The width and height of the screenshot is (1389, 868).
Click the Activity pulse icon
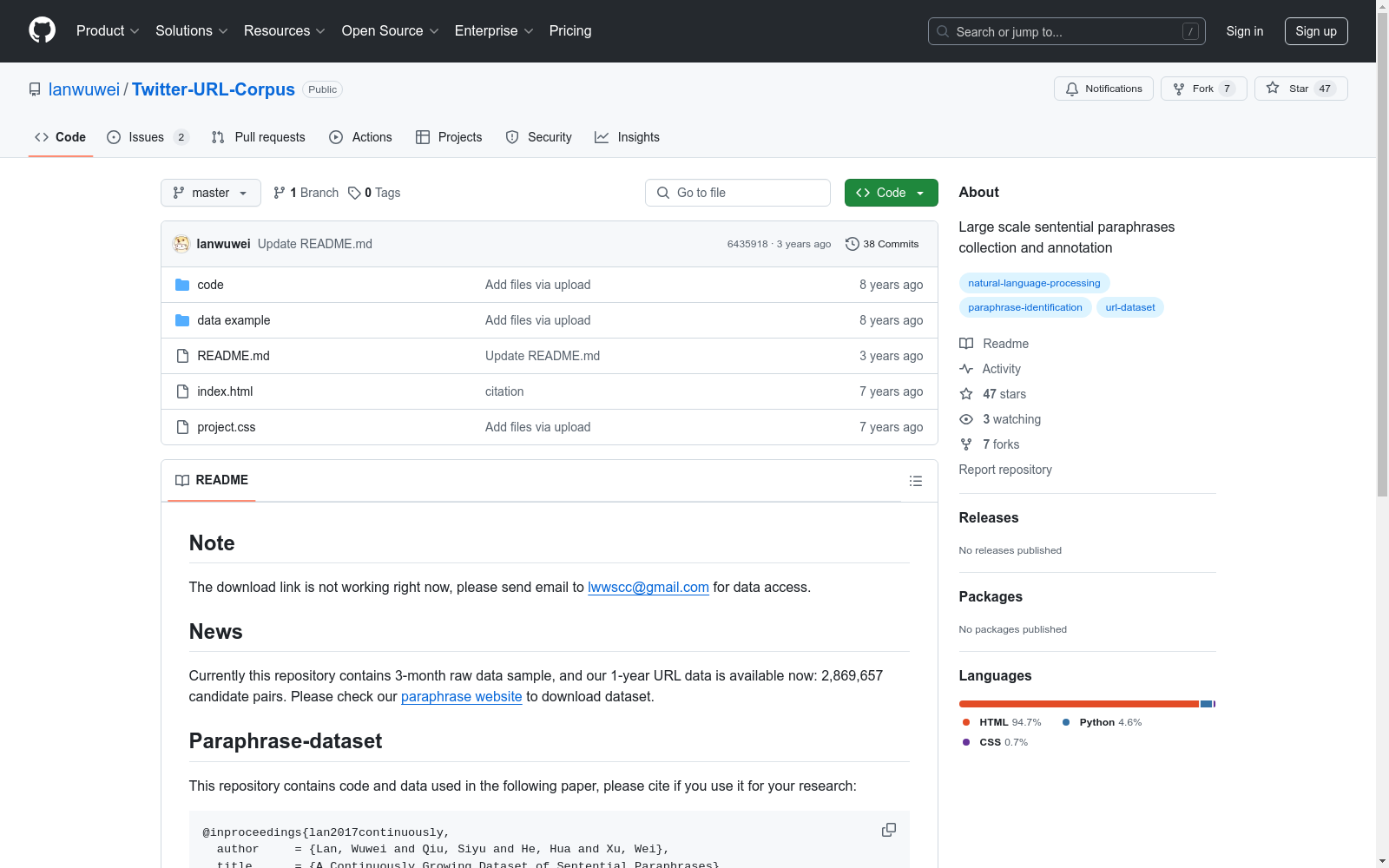coord(966,369)
